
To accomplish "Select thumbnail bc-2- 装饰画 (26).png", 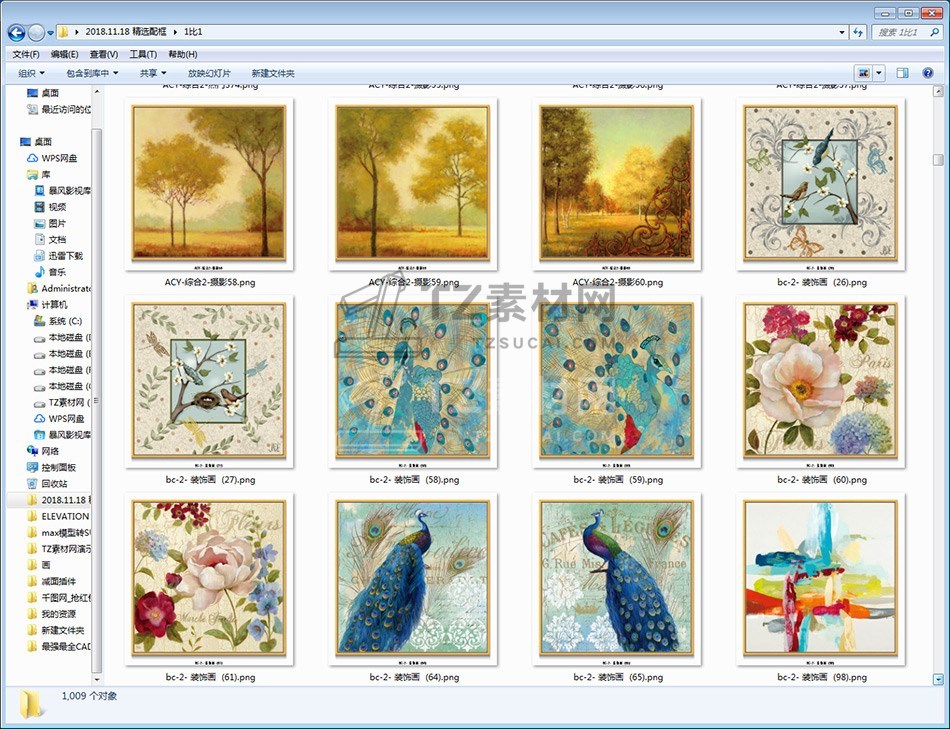I will 821,184.
